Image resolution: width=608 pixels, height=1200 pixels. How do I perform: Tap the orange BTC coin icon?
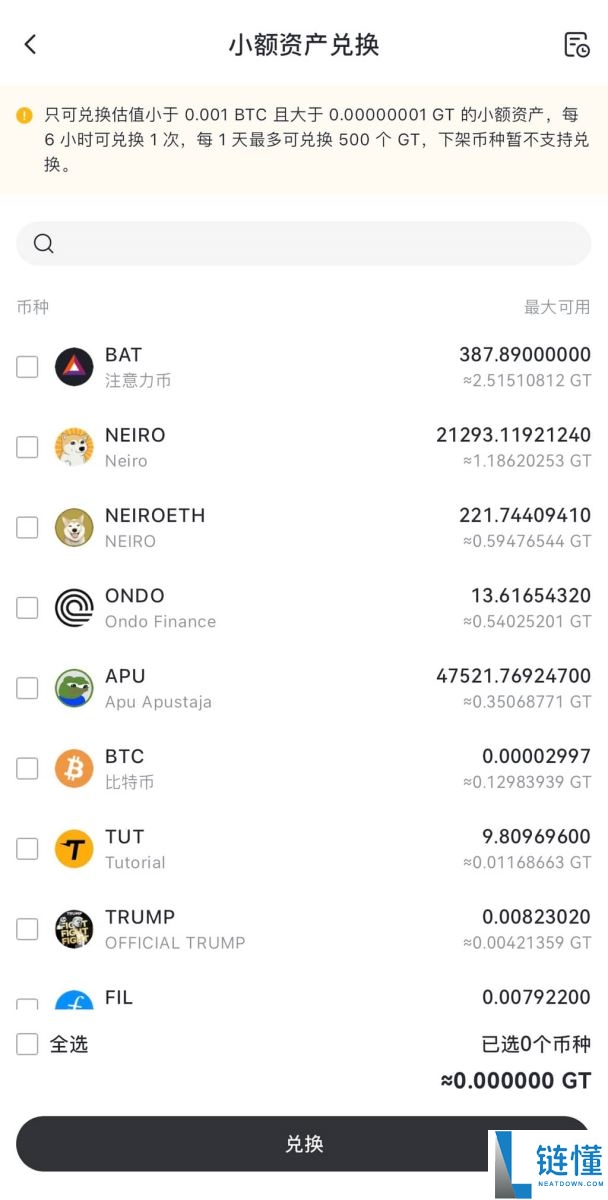pyautogui.click(x=74, y=768)
